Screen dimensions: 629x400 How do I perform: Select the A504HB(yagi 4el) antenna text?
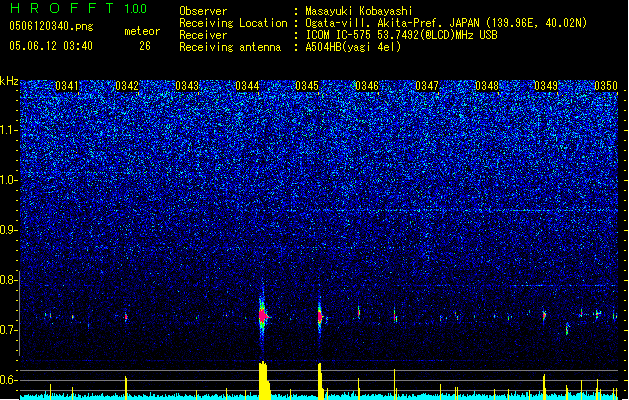[353, 47]
